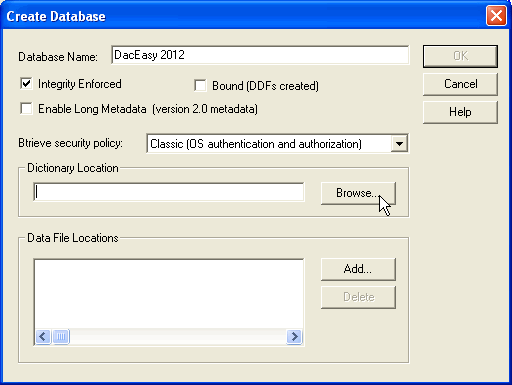Click the Add... button for data files

pyautogui.click(x=358, y=269)
